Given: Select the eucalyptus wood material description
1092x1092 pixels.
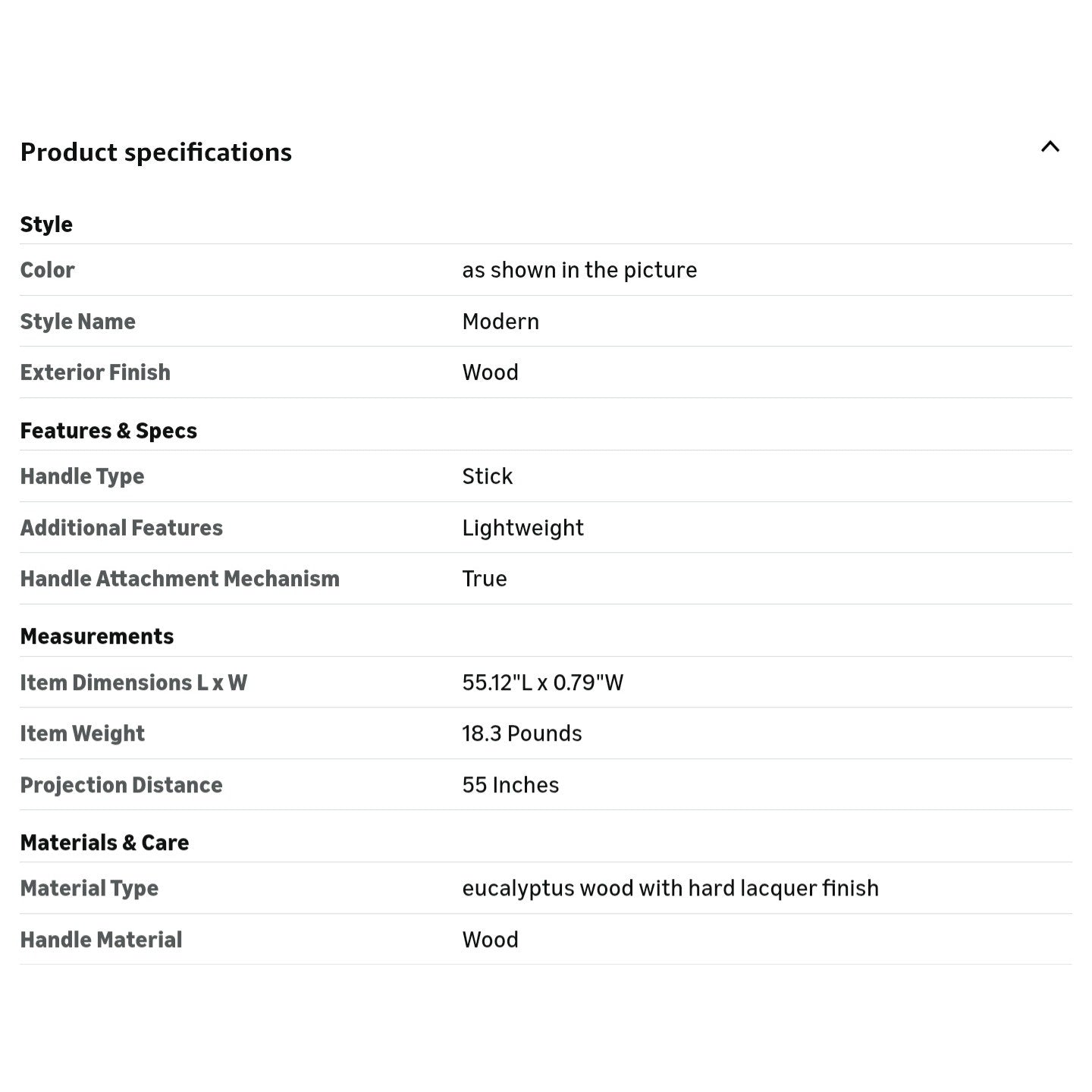Looking at the screenshot, I should click(x=670, y=888).
